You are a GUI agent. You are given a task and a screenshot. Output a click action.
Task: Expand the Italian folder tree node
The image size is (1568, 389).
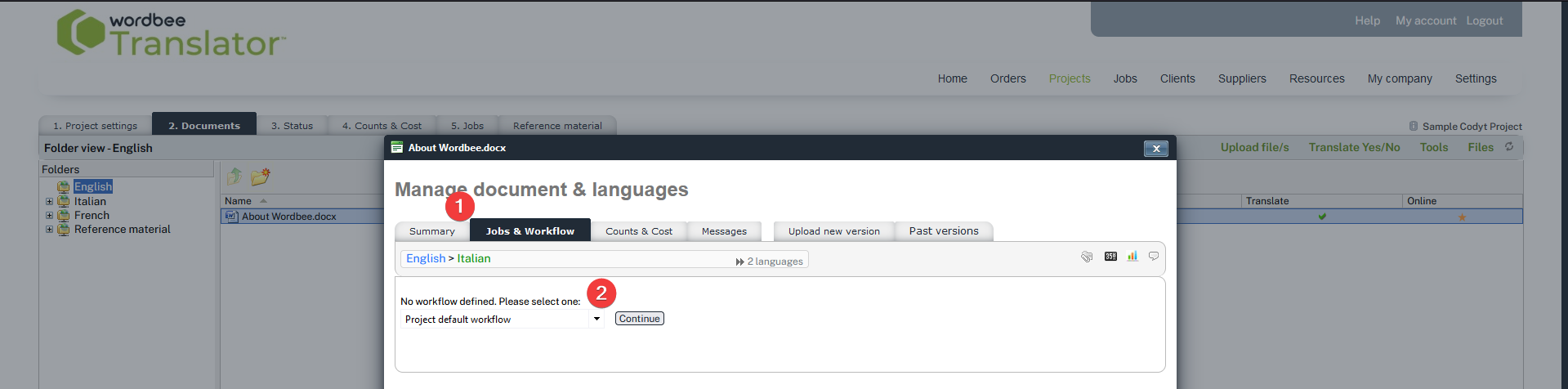(x=49, y=202)
